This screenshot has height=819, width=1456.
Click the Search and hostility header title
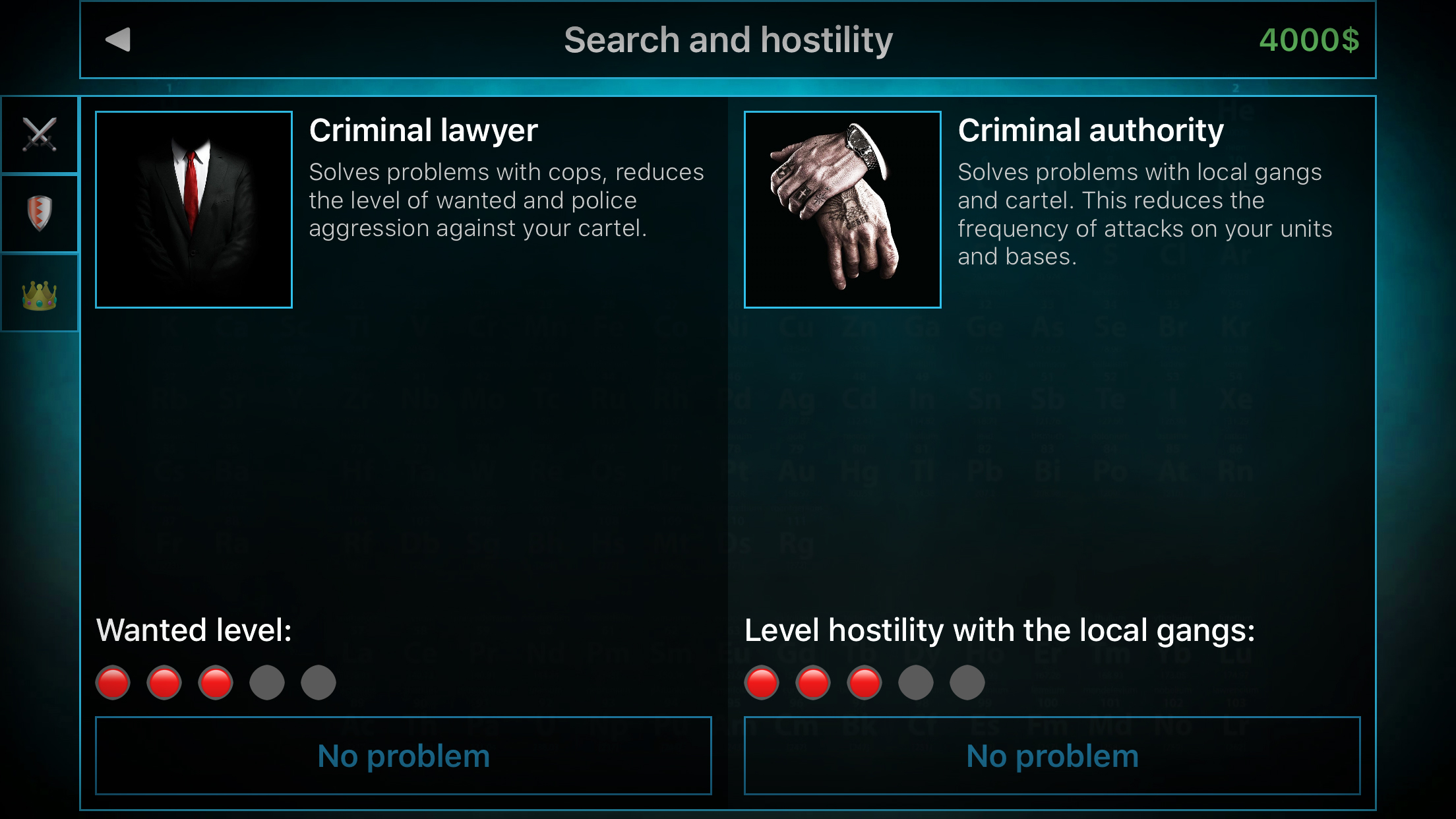click(728, 40)
